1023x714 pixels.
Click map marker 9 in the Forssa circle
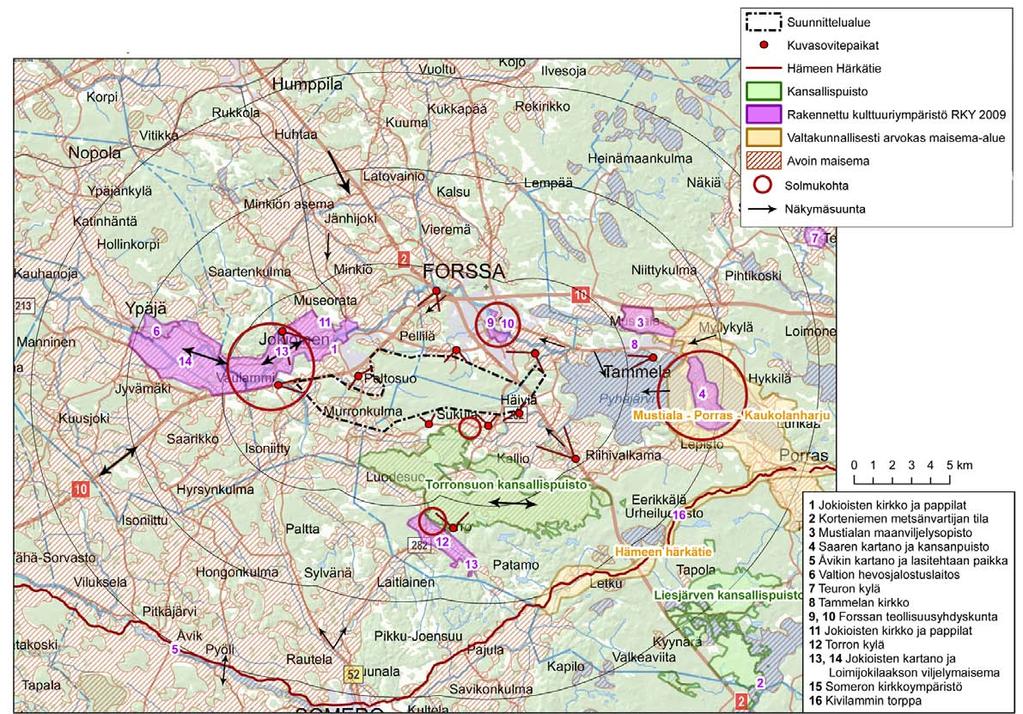[x=491, y=322]
